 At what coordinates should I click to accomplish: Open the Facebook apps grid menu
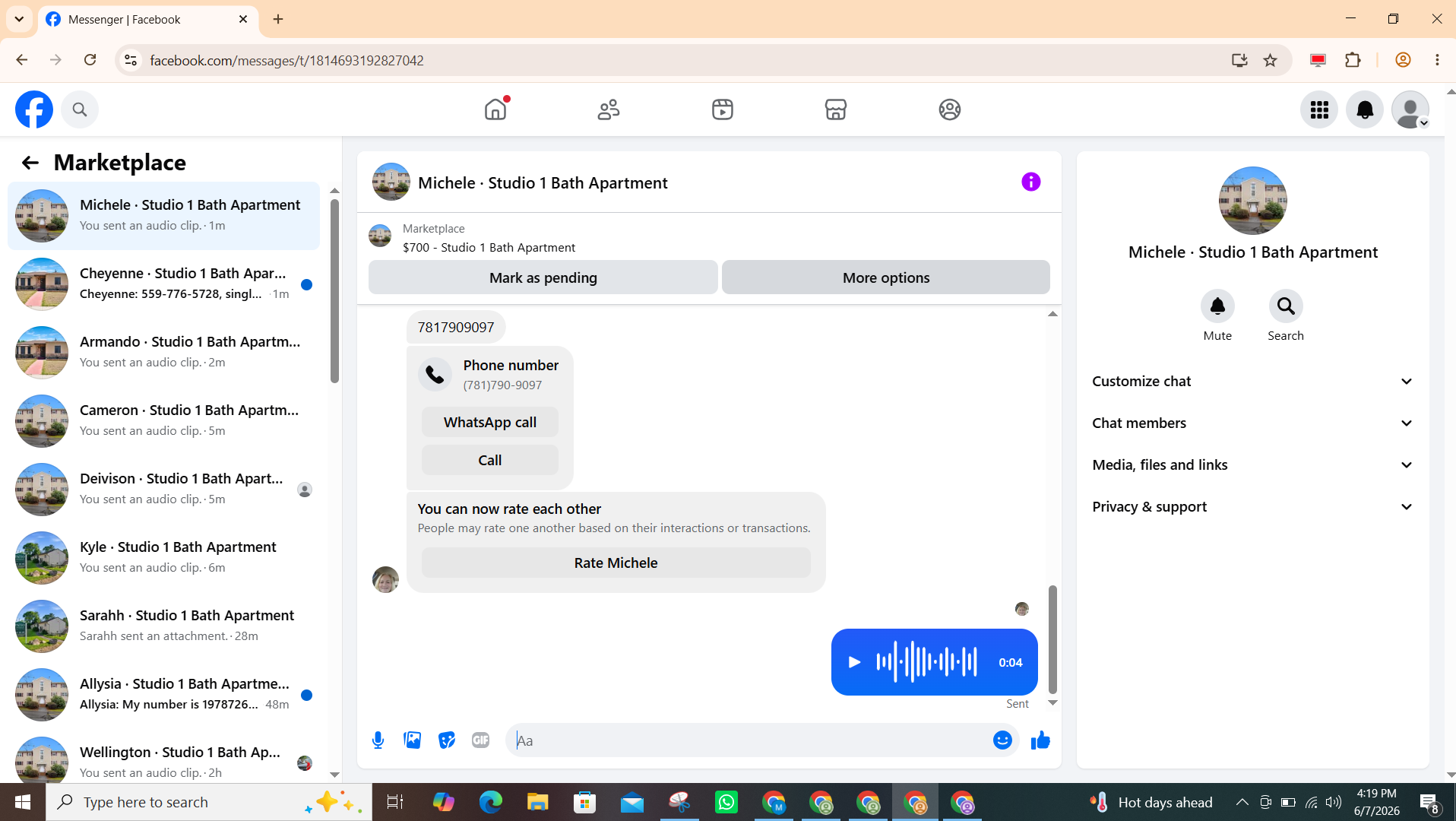pos(1319,110)
